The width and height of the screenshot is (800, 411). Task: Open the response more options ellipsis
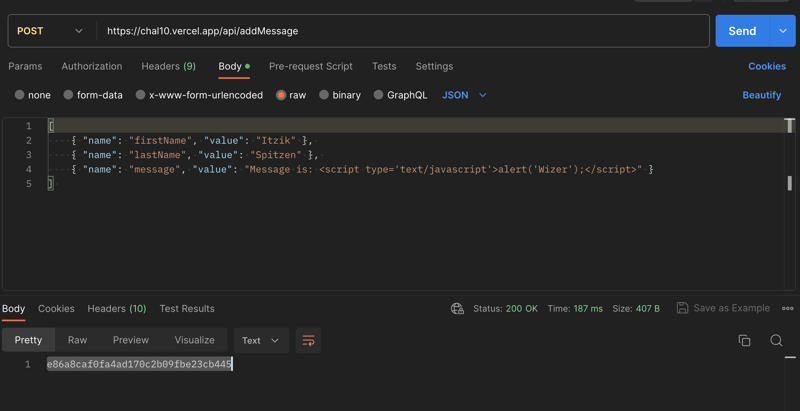click(x=787, y=309)
